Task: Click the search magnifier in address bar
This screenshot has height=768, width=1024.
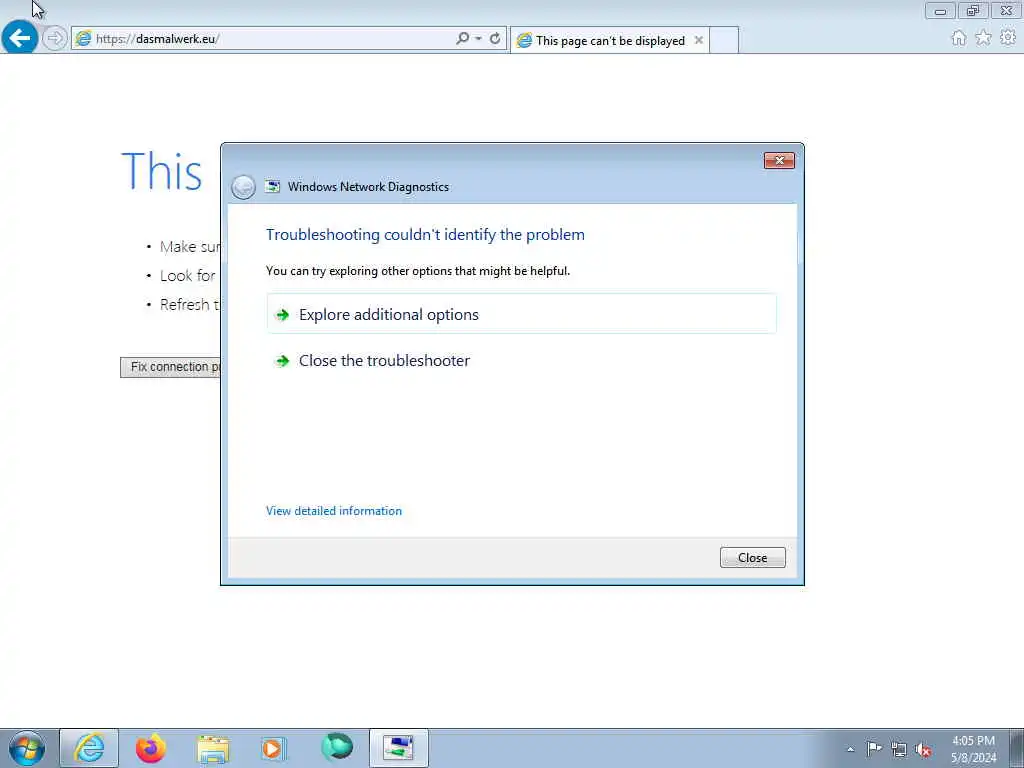Action: [462, 39]
